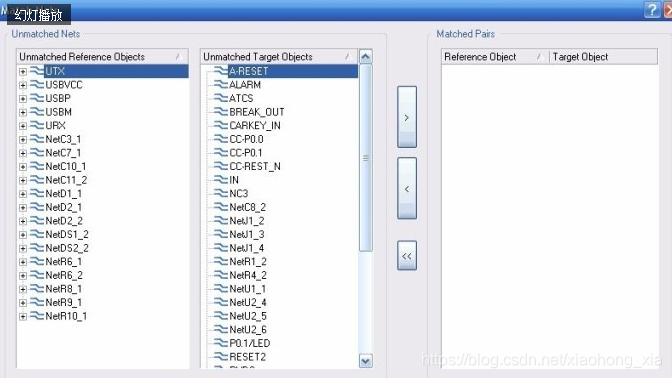
Task: Click the net icon beside NetJ1_2
Action: (x=221, y=221)
